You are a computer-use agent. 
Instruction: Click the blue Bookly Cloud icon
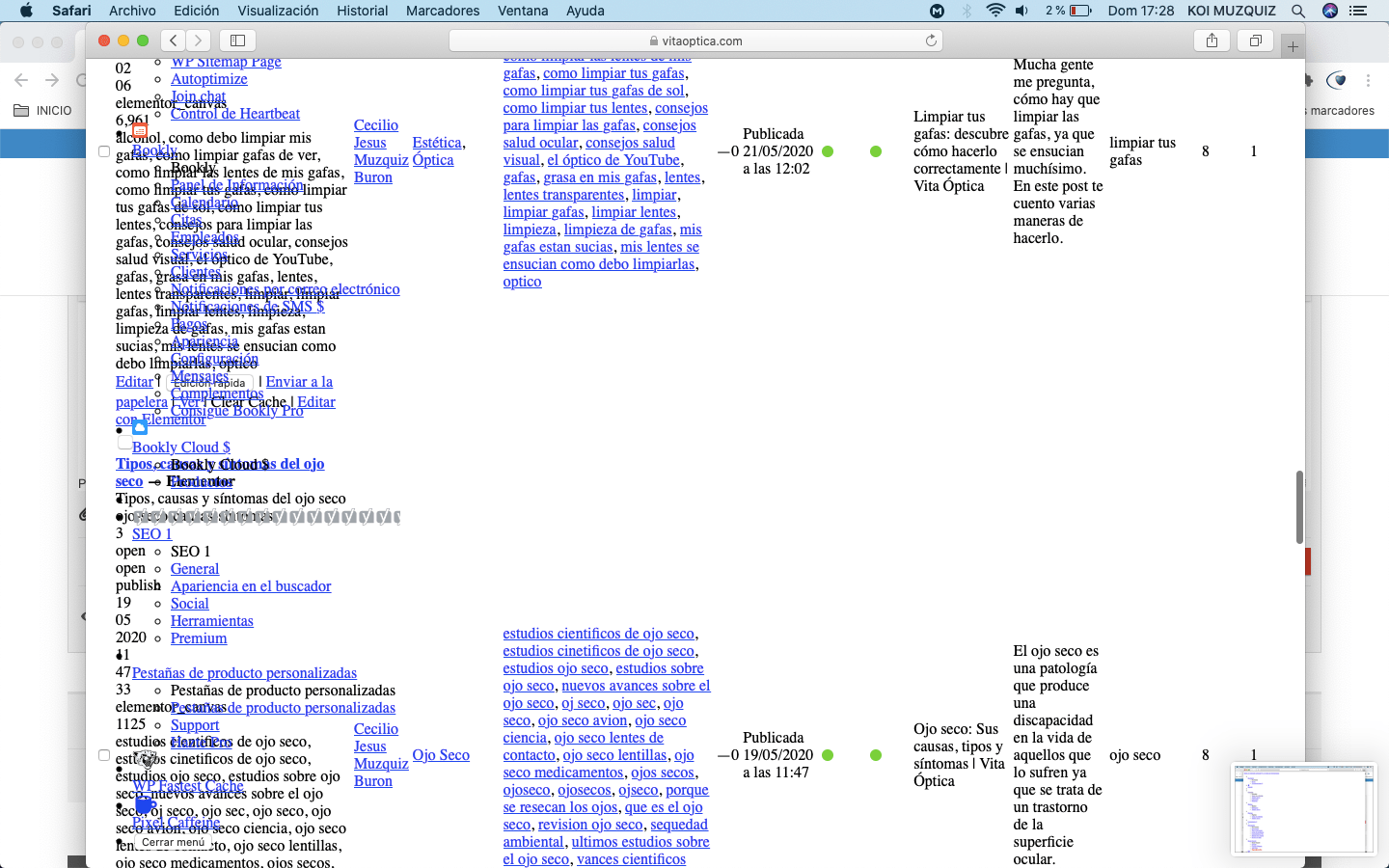click(140, 427)
